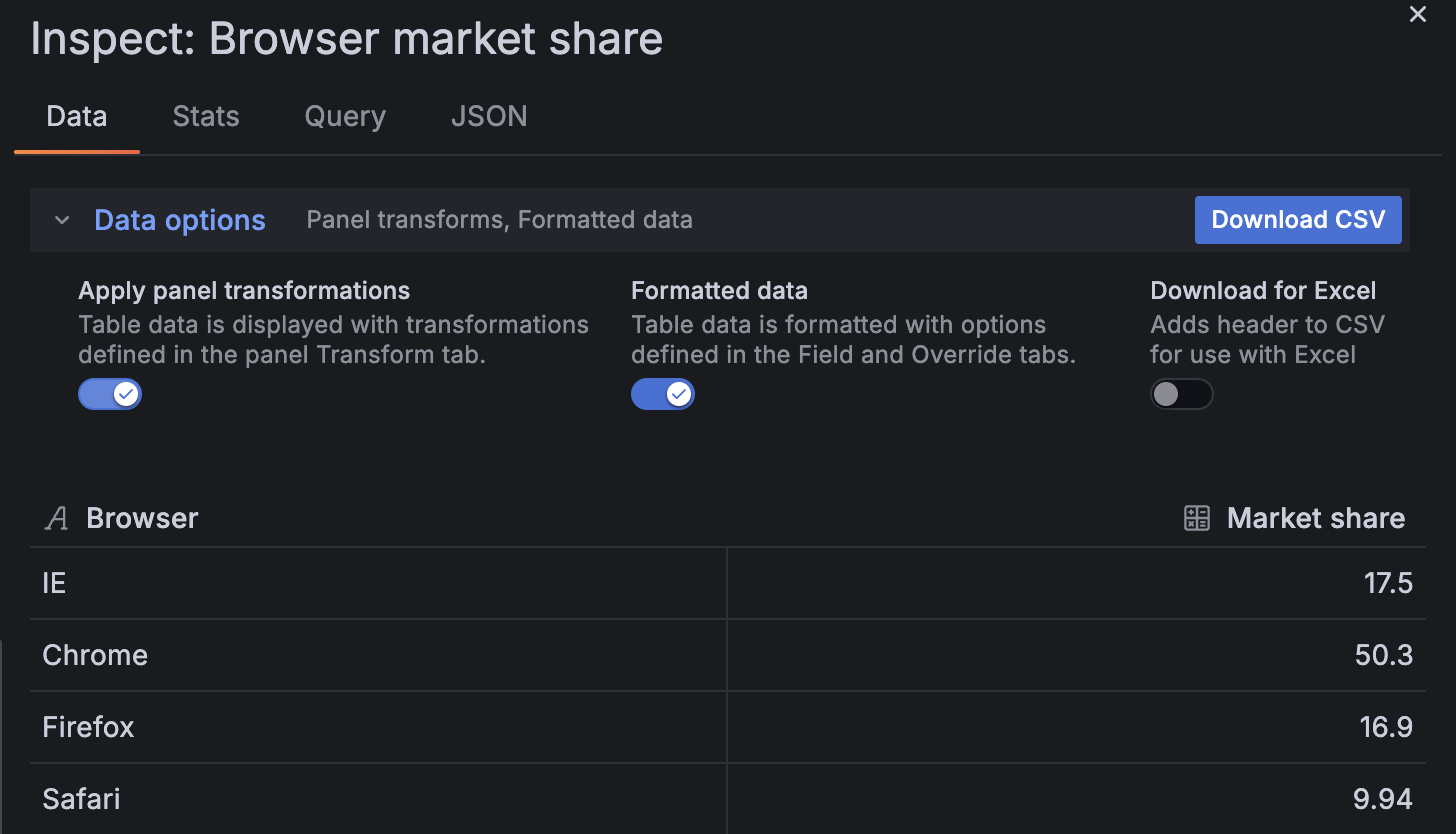Expand Data options by clicking its label

pos(179,220)
